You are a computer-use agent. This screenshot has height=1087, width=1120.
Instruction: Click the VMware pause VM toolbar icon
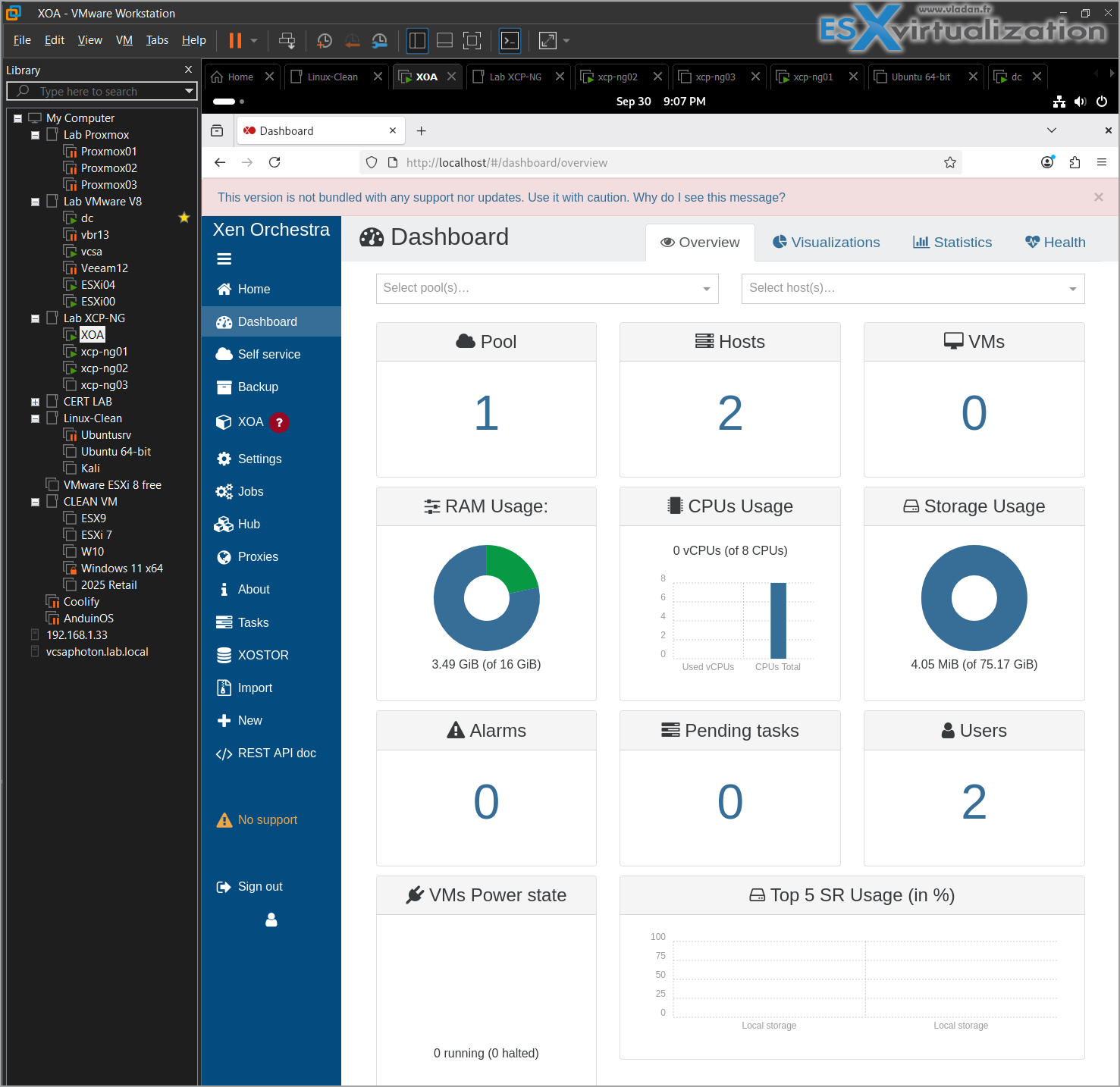pos(235,40)
